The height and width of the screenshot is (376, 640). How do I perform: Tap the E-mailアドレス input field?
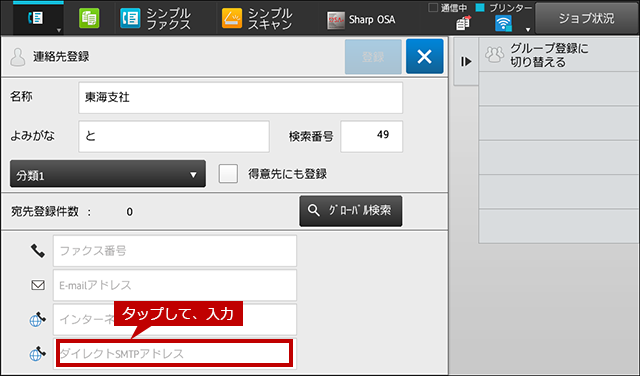(x=175, y=285)
